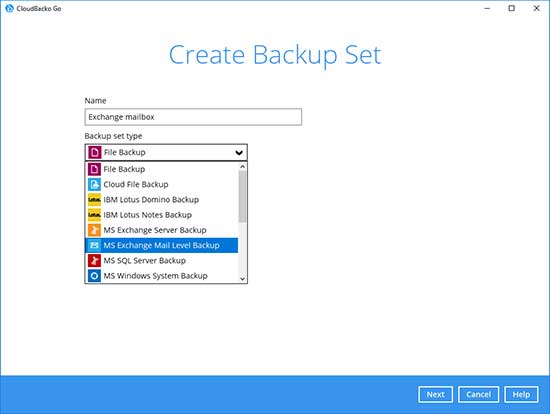
Task: Select MS Exchange Mail Level Backup option
Action: [x=162, y=245]
